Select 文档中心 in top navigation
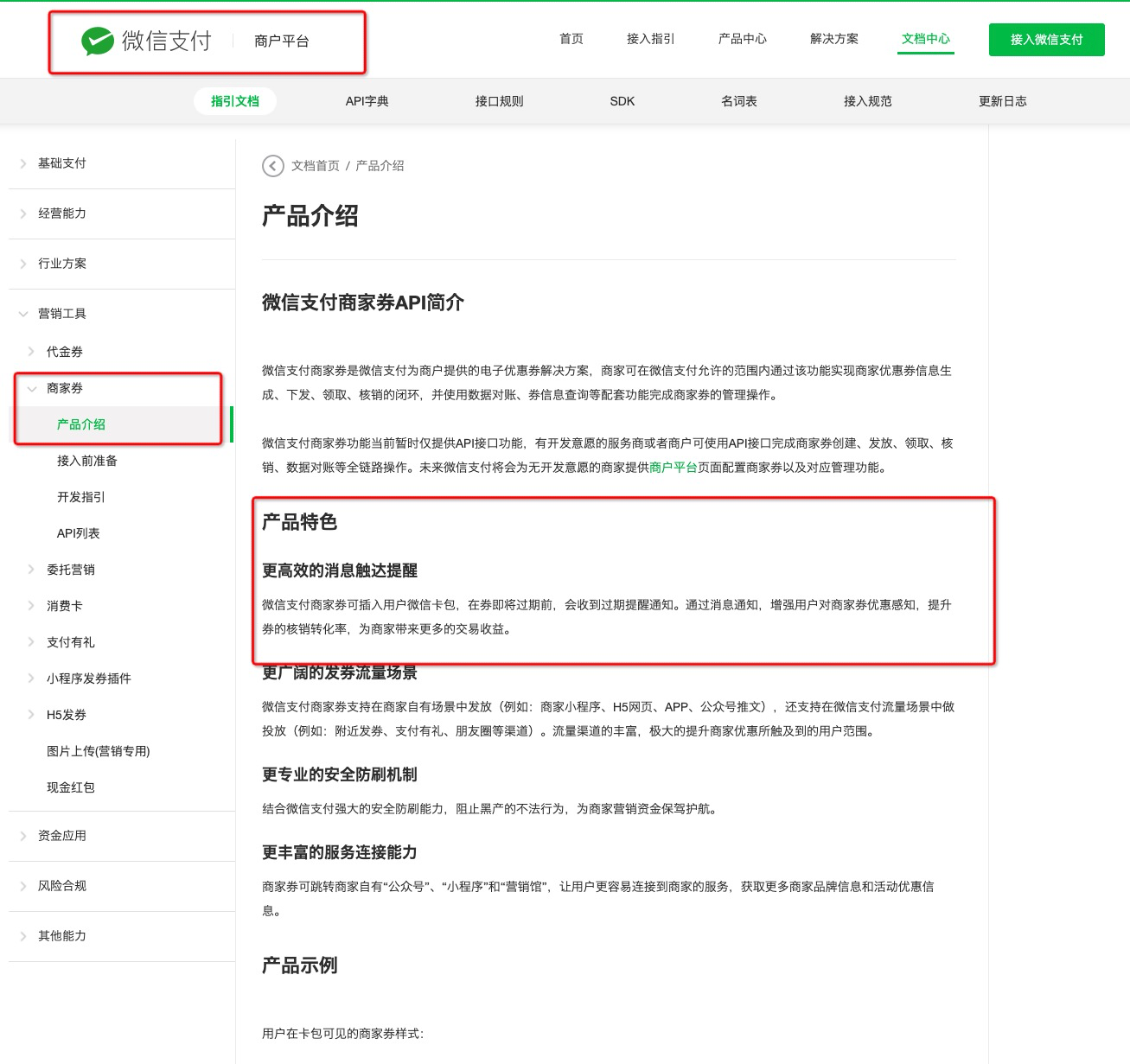This screenshot has height=1064, width=1130. (926, 39)
